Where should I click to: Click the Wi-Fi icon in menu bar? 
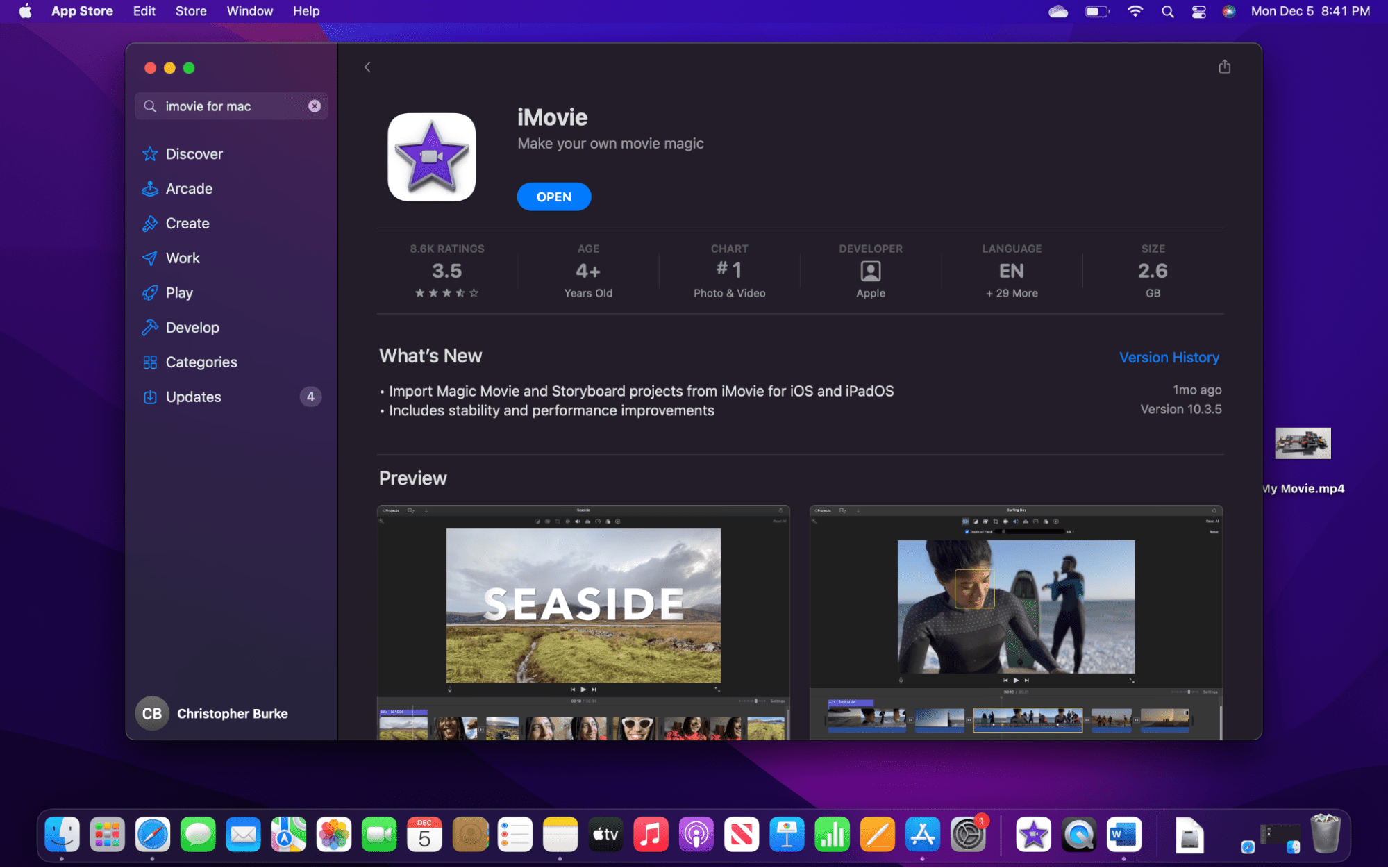pyautogui.click(x=1135, y=11)
